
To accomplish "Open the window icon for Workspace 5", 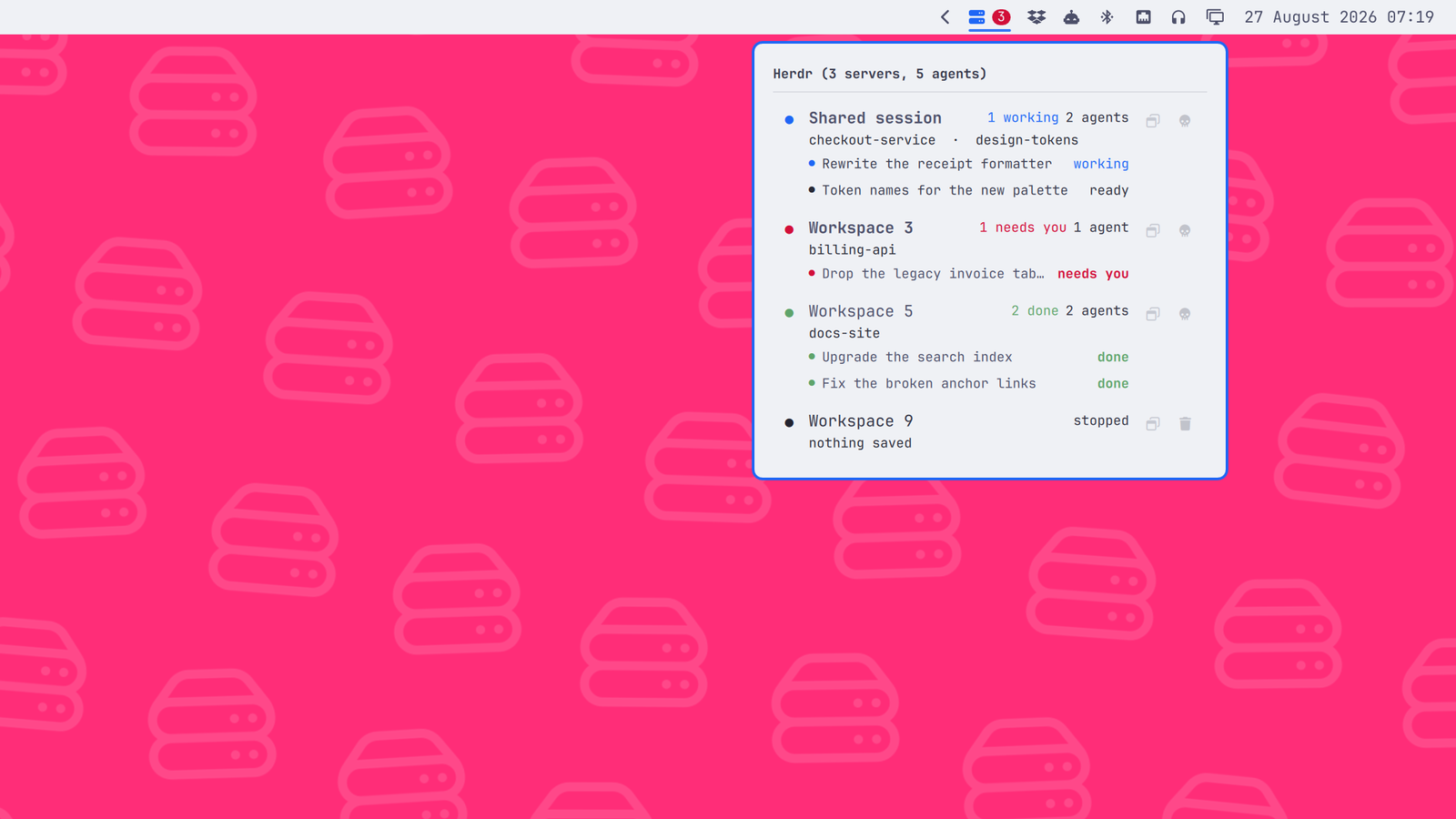I will coord(1152,314).
